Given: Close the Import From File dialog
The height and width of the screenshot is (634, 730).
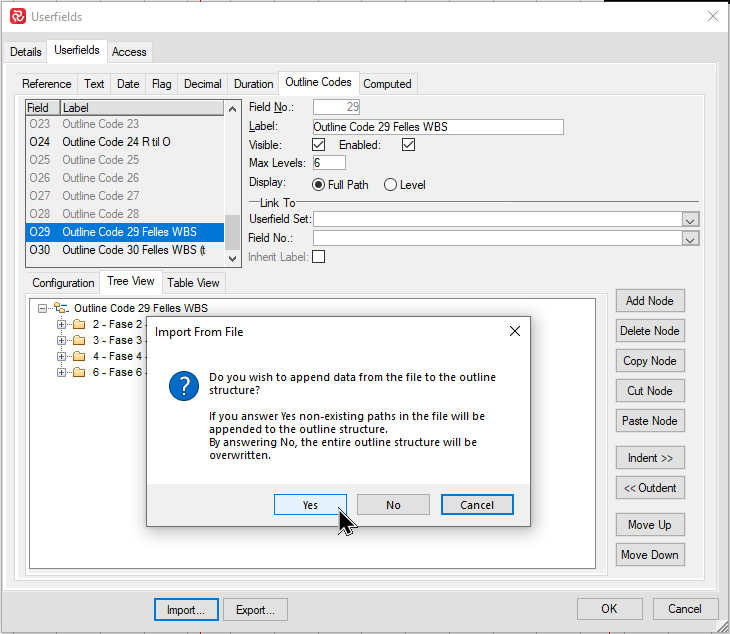Looking at the screenshot, I should (514, 331).
